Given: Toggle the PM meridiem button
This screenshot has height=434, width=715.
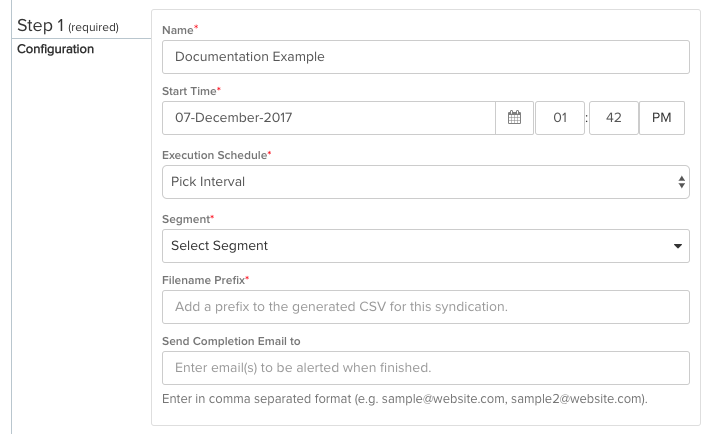Looking at the screenshot, I should click(x=662, y=118).
